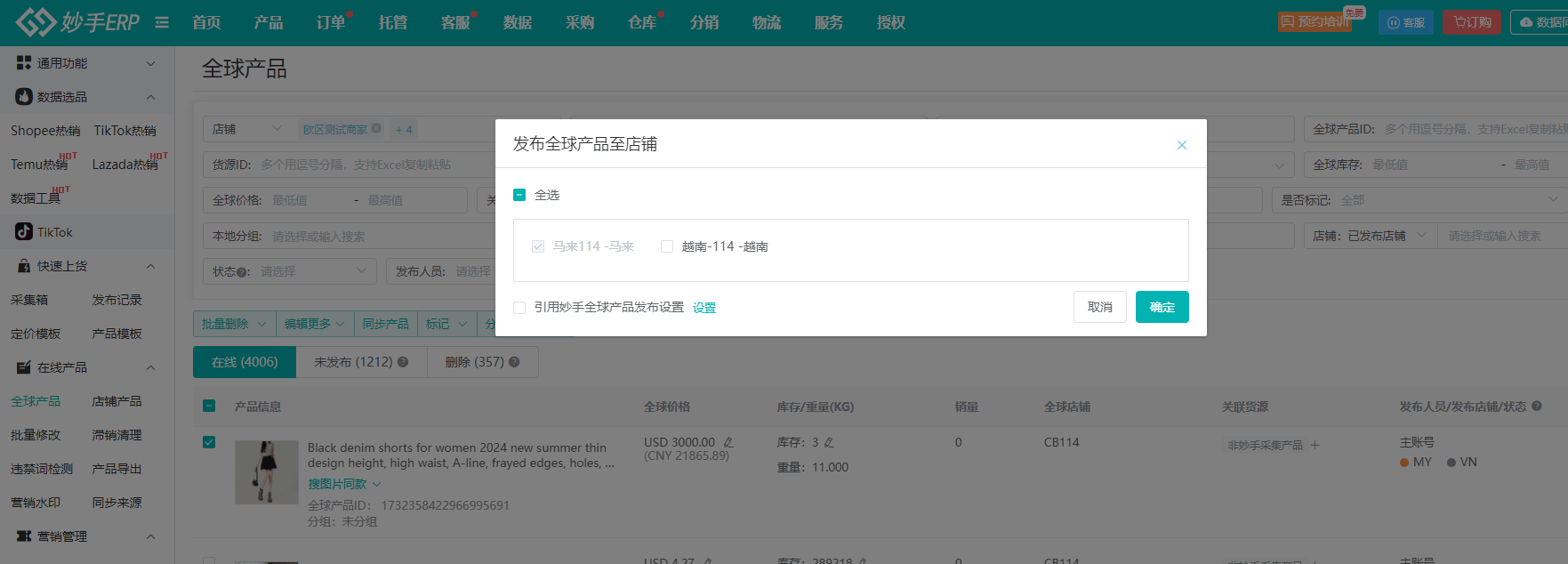Click the +4 more shops tag
The width and height of the screenshot is (1568, 564).
404,130
